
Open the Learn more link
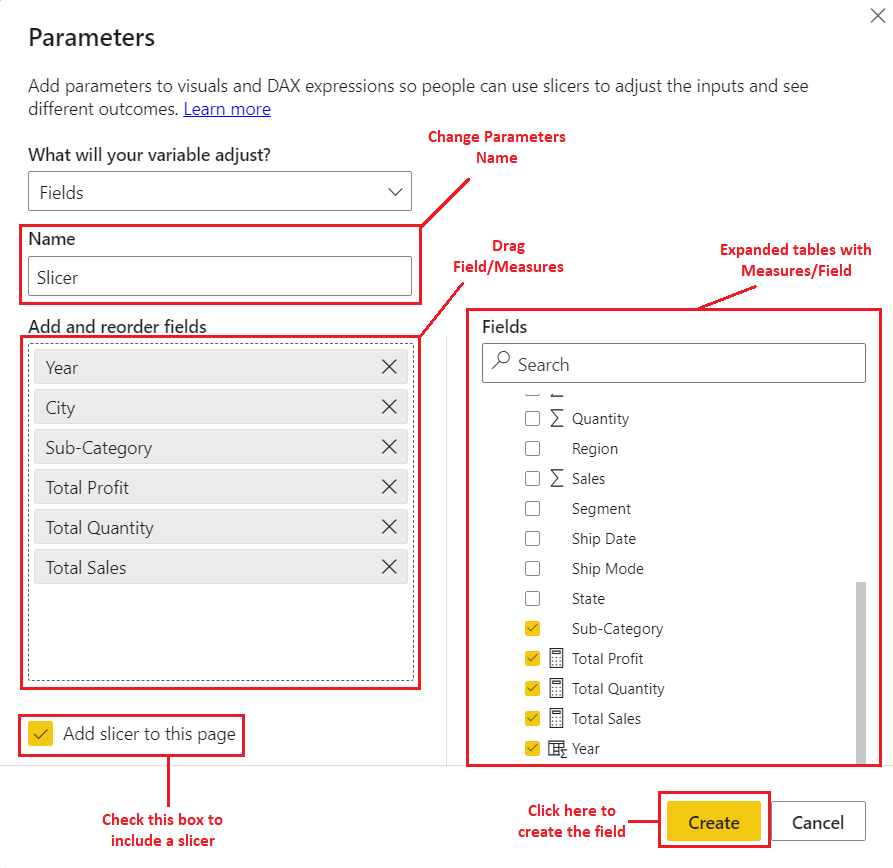(227, 109)
